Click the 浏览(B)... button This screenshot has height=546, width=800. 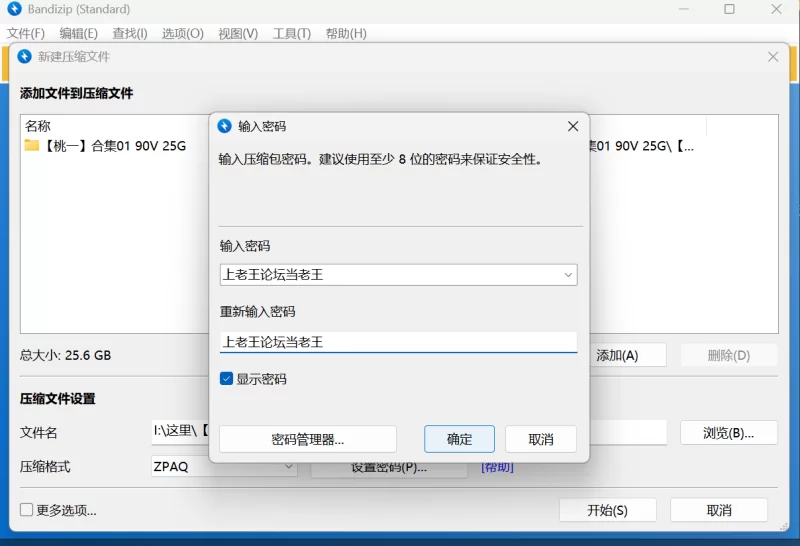729,433
